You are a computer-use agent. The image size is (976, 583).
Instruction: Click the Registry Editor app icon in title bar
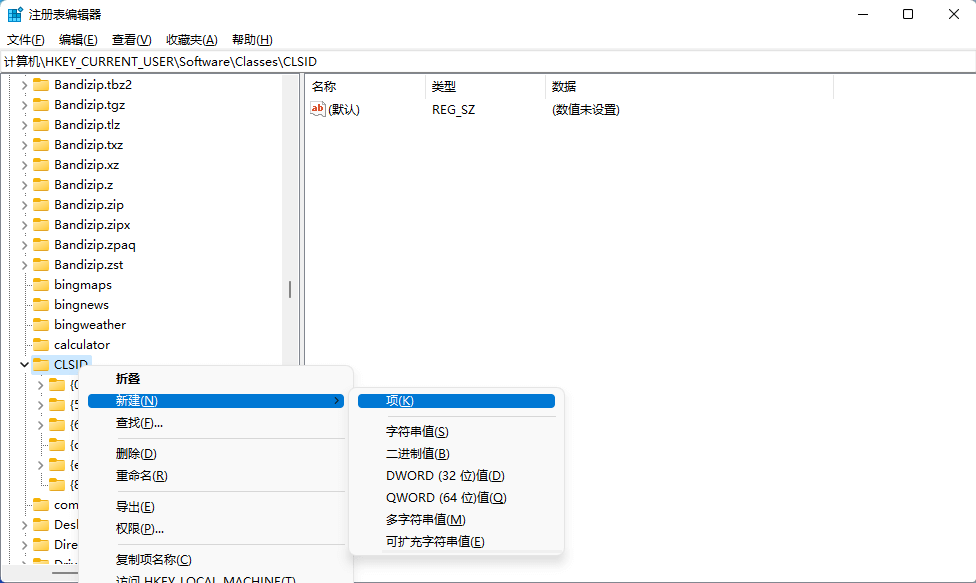(x=16, y=15)
